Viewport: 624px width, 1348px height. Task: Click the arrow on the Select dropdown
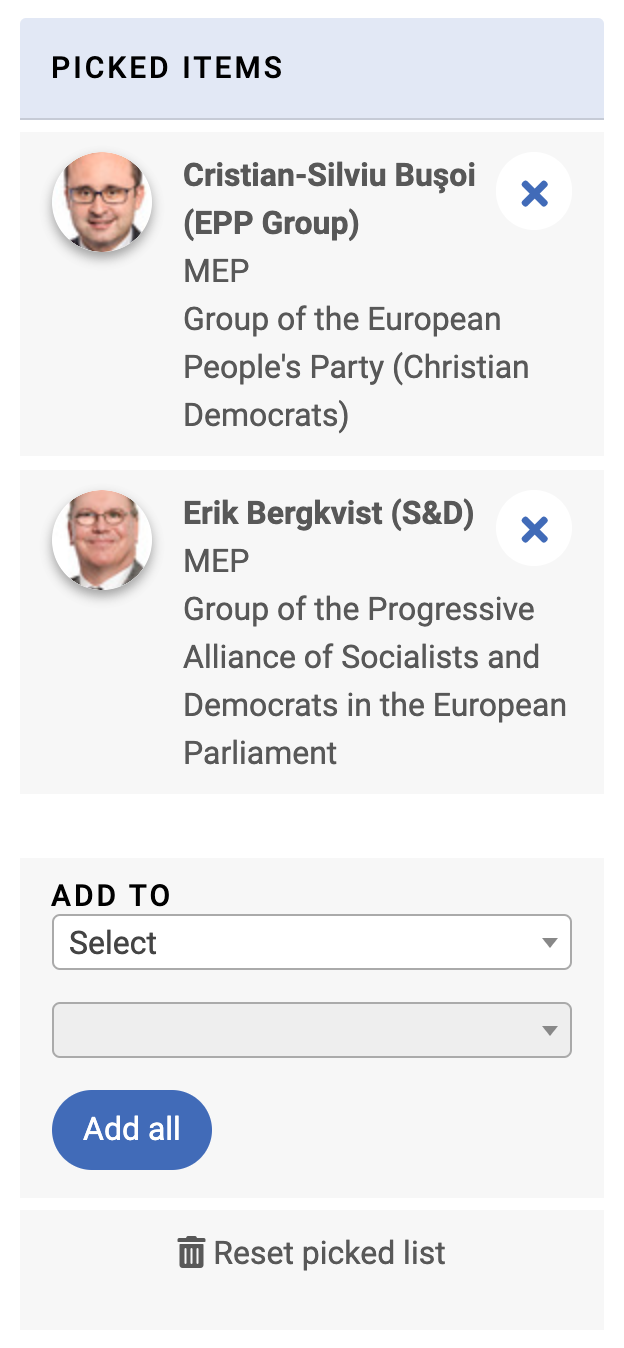coord(549,943)
